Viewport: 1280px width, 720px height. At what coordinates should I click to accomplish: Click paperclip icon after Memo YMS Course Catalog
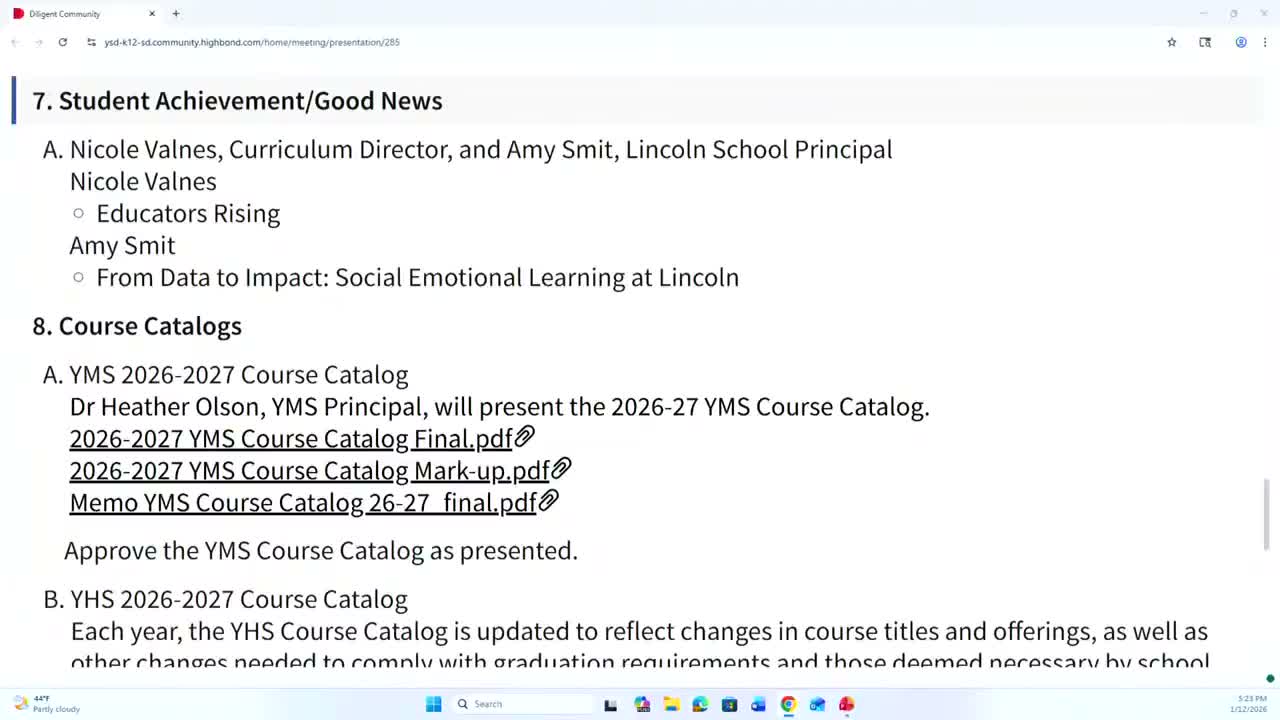pyautogui.click(x=548, y=501)
